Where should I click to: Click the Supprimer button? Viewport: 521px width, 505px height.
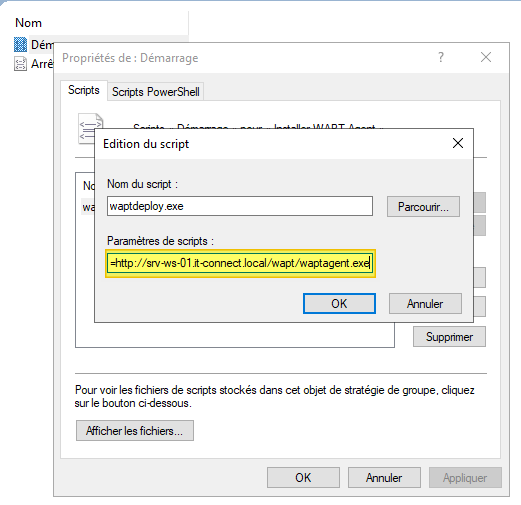pos(449,337)
